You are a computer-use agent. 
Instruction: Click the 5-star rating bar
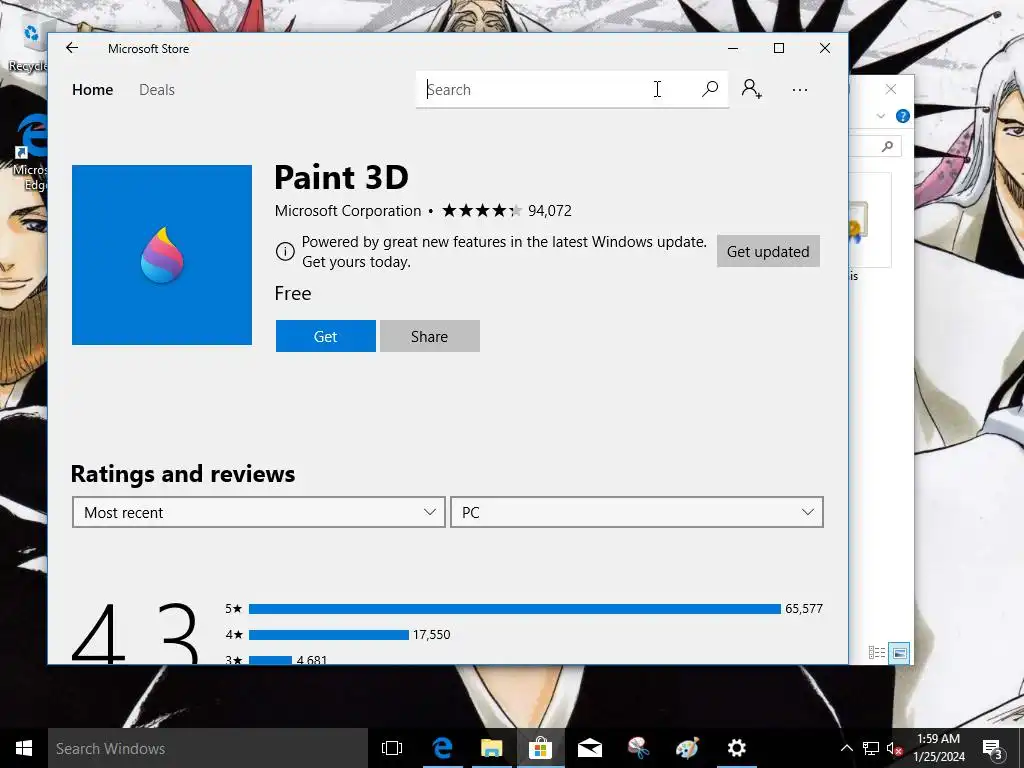tap(515, 609)
